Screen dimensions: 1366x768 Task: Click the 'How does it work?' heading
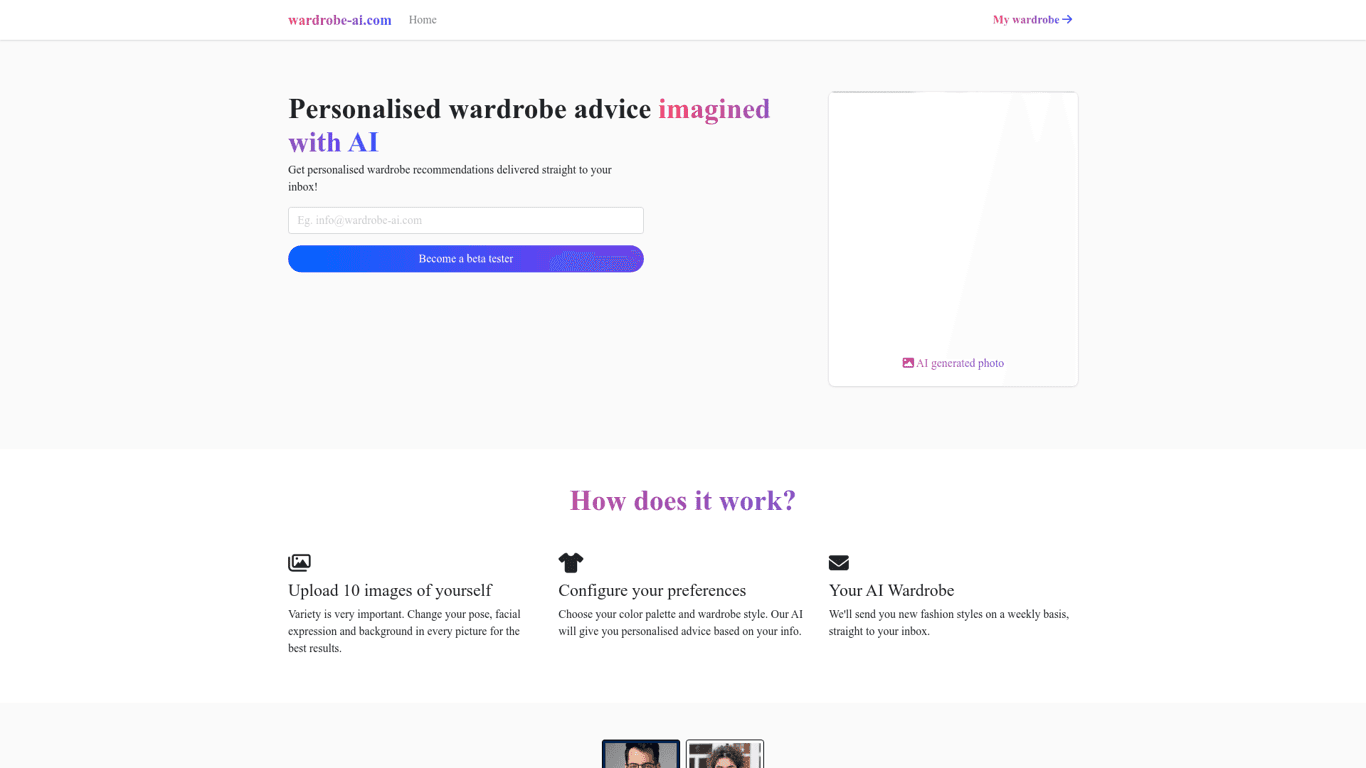(x=683, y=500)
